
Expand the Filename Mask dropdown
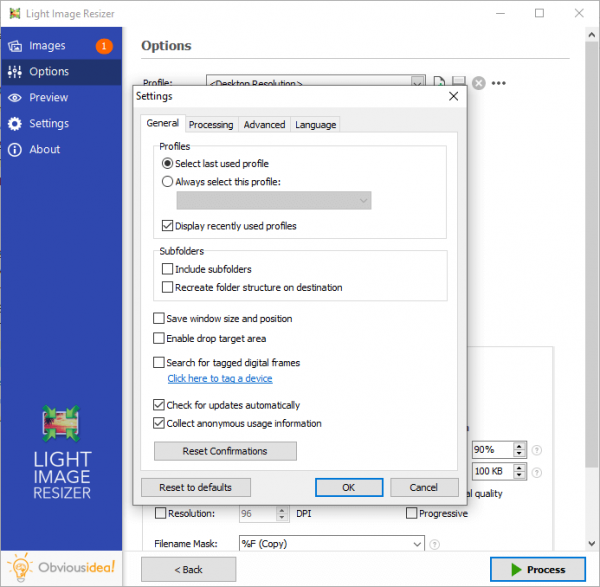point(417,544)
